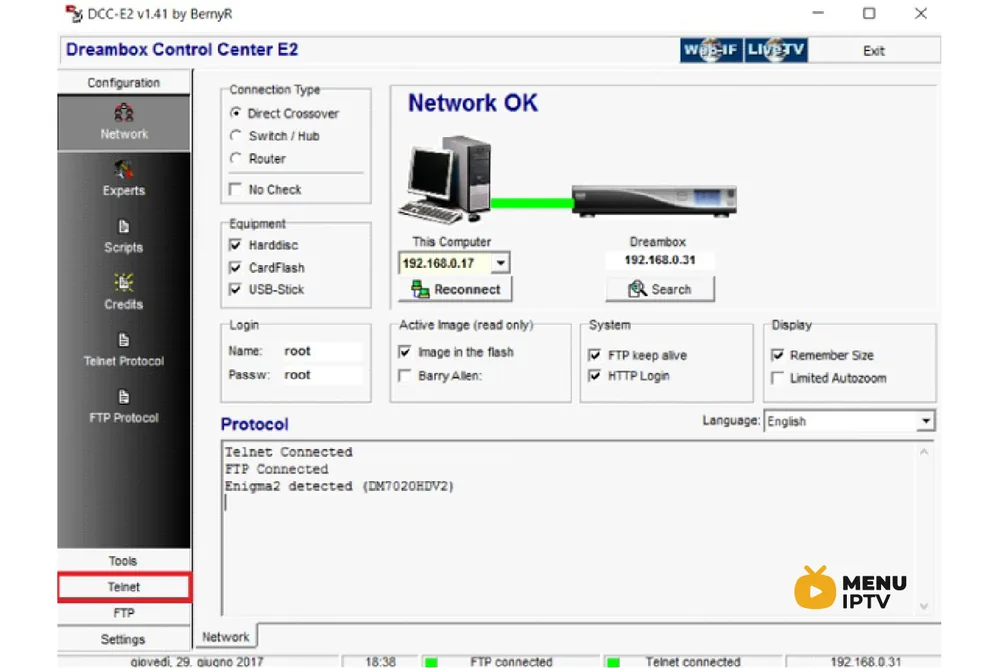The height and width of the screenshot is (668, 1000).
Task: Click the This Computer PC image
Action: tap(446, 179)
